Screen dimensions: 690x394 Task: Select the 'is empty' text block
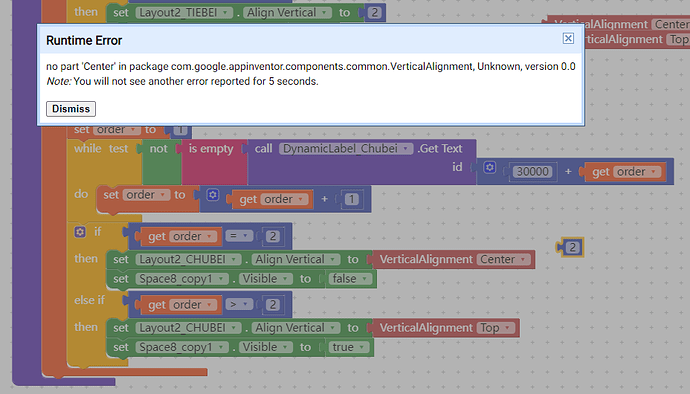[211, 149]
